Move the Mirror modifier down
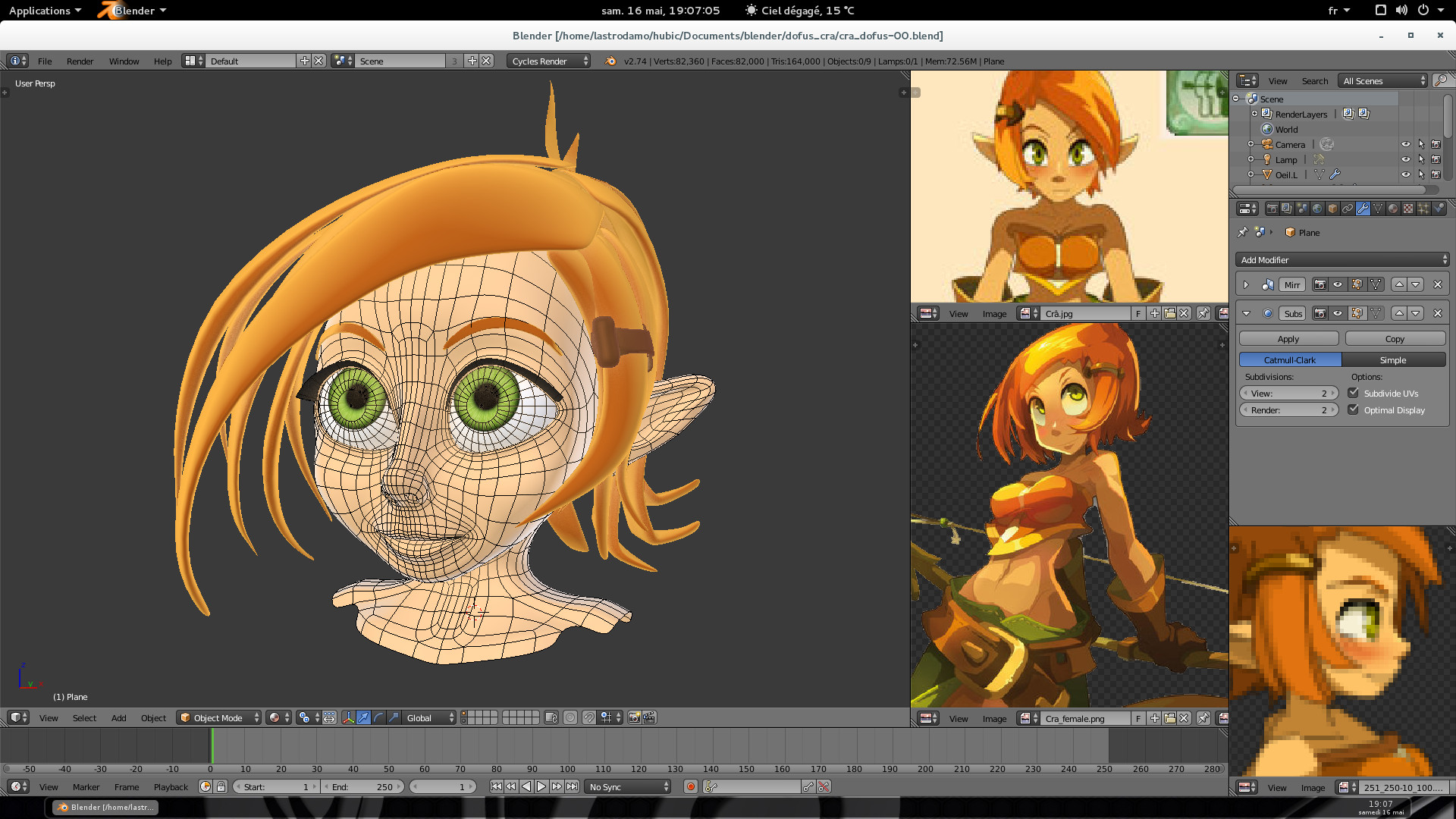Viewport: 1456px width, 819px height. pyautogui.click(x=1415, y=284)
